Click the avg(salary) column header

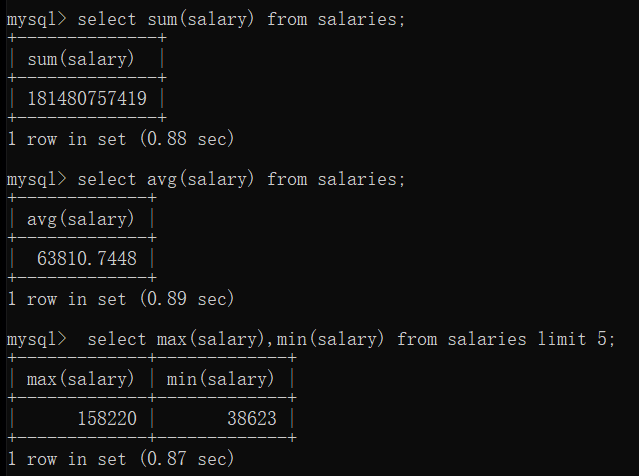(81, 219)
